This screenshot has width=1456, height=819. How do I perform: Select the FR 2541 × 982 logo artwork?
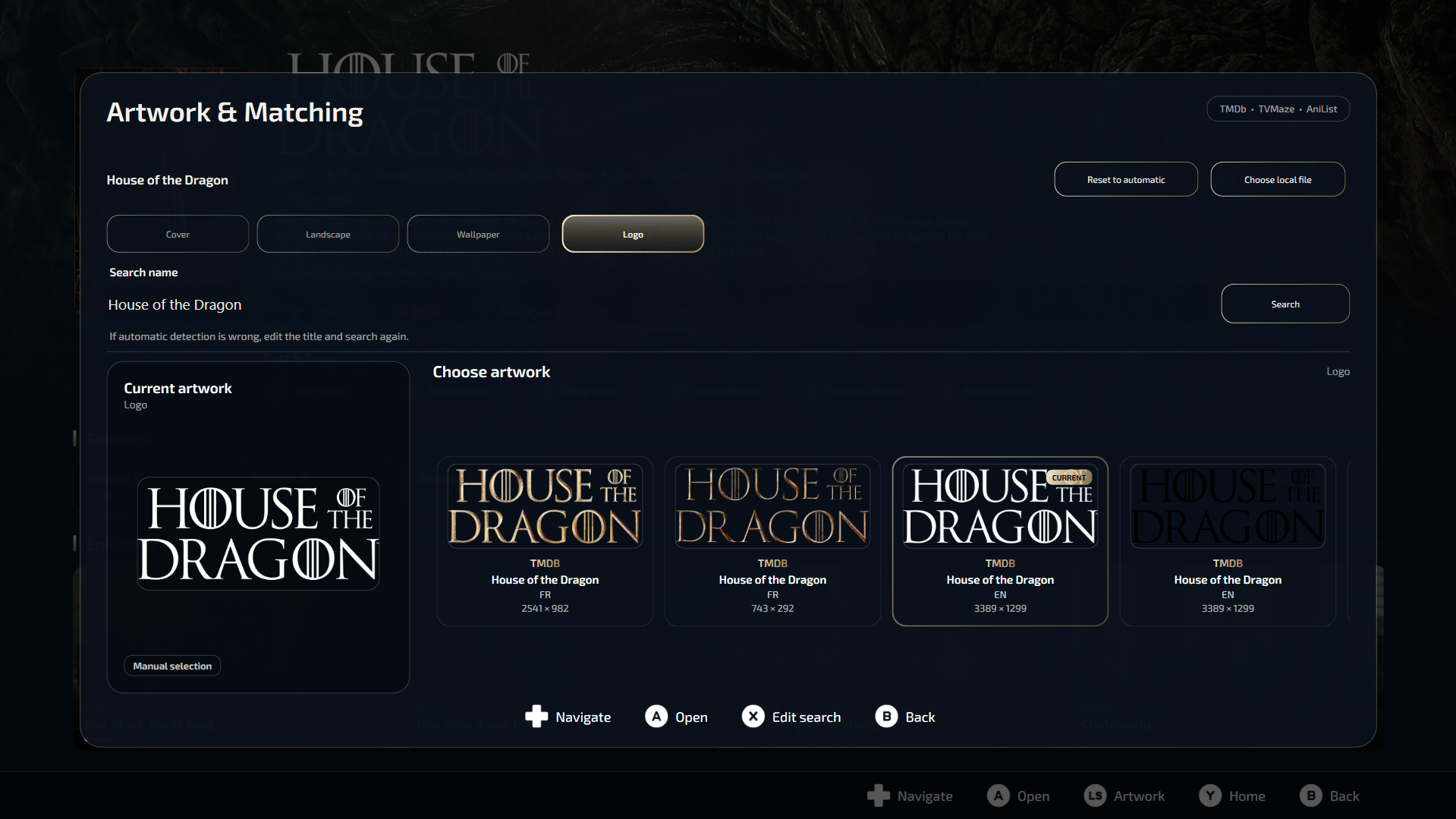click(545, 541)
